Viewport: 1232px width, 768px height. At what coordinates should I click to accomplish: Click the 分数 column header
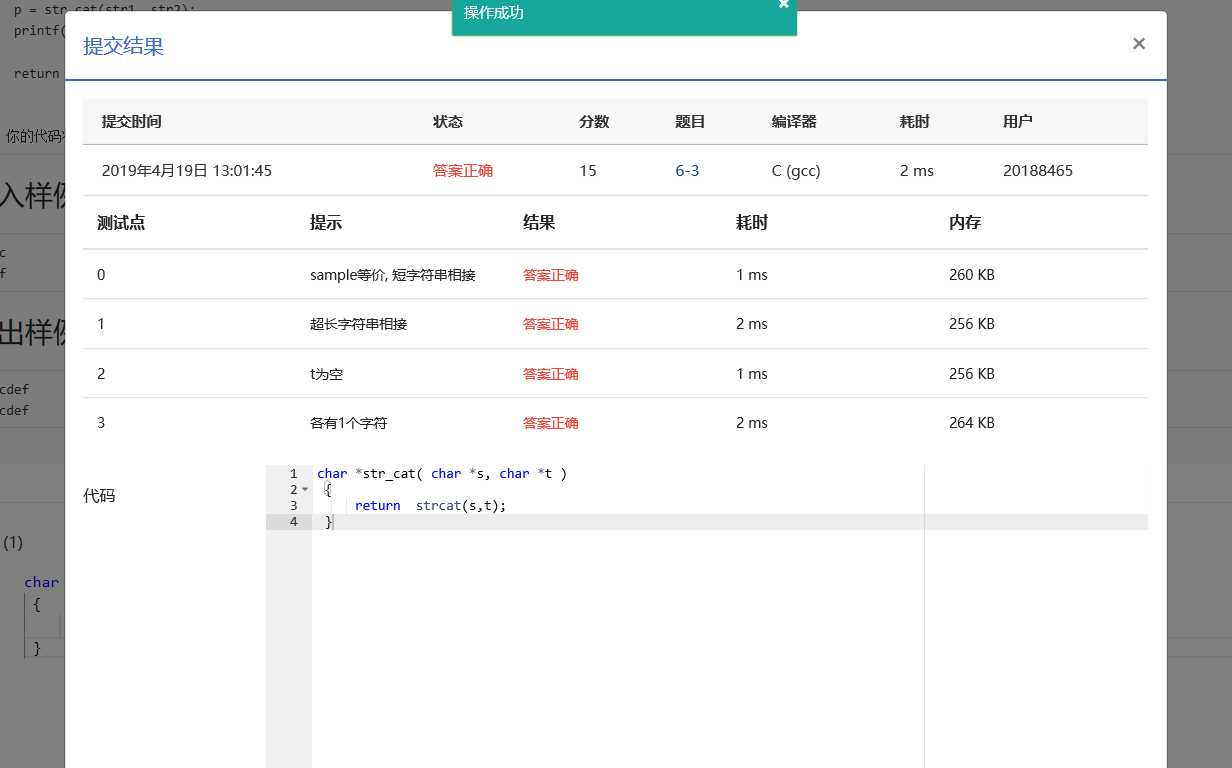tap(594, 122)
